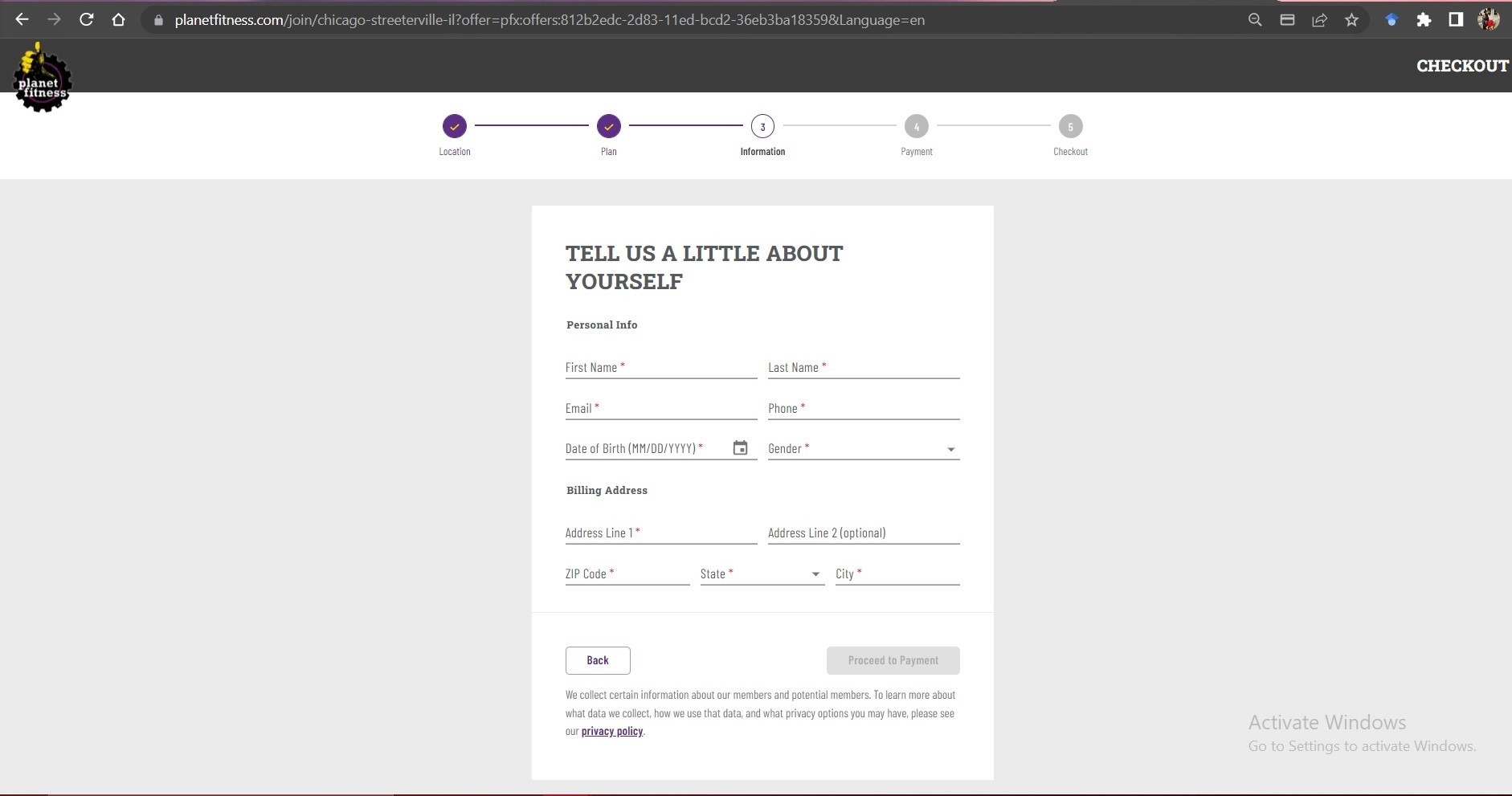
Task: Click the Plan step label
Action: tap(609, 152)
